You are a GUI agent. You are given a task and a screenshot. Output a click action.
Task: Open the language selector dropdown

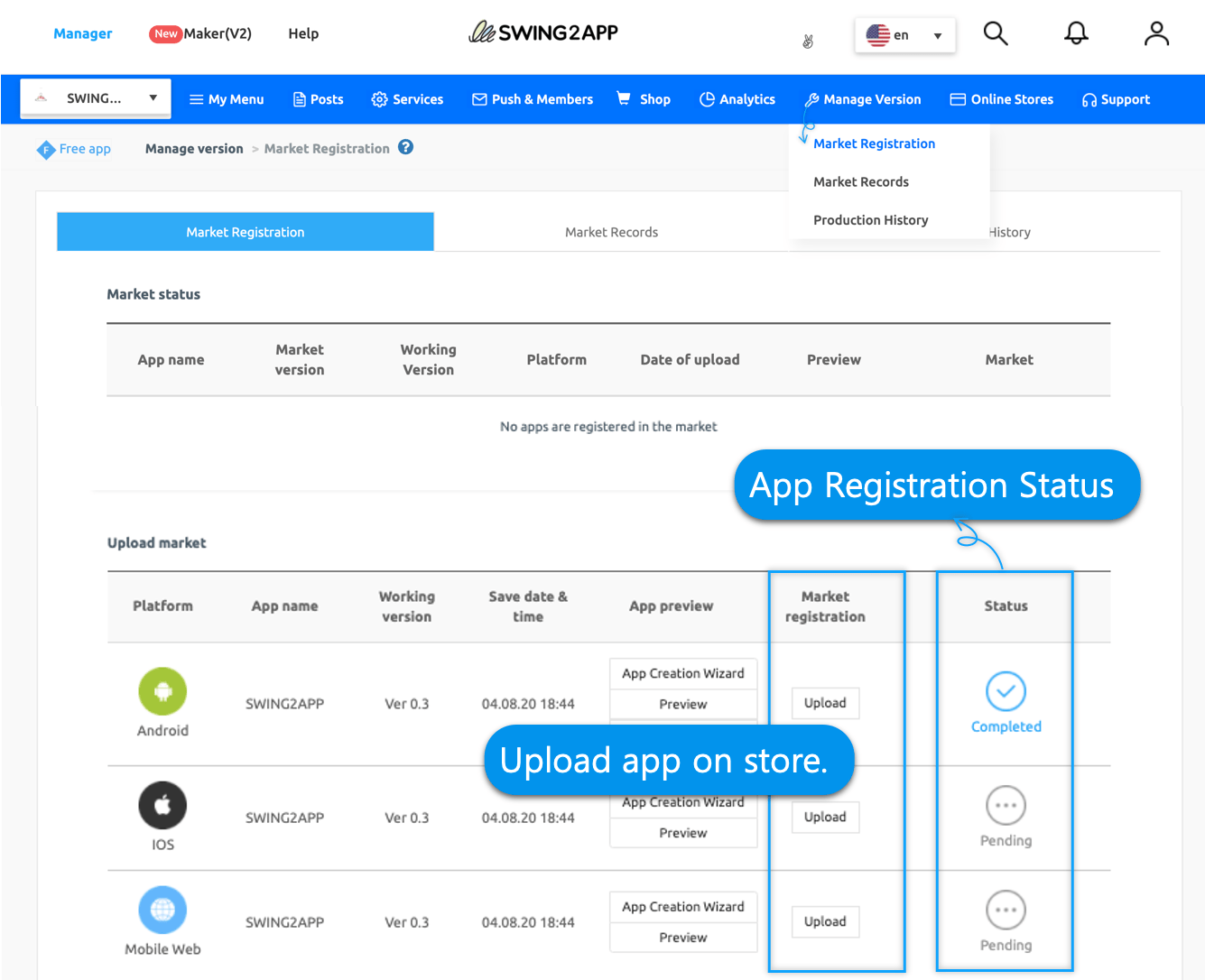pos(904,35)
